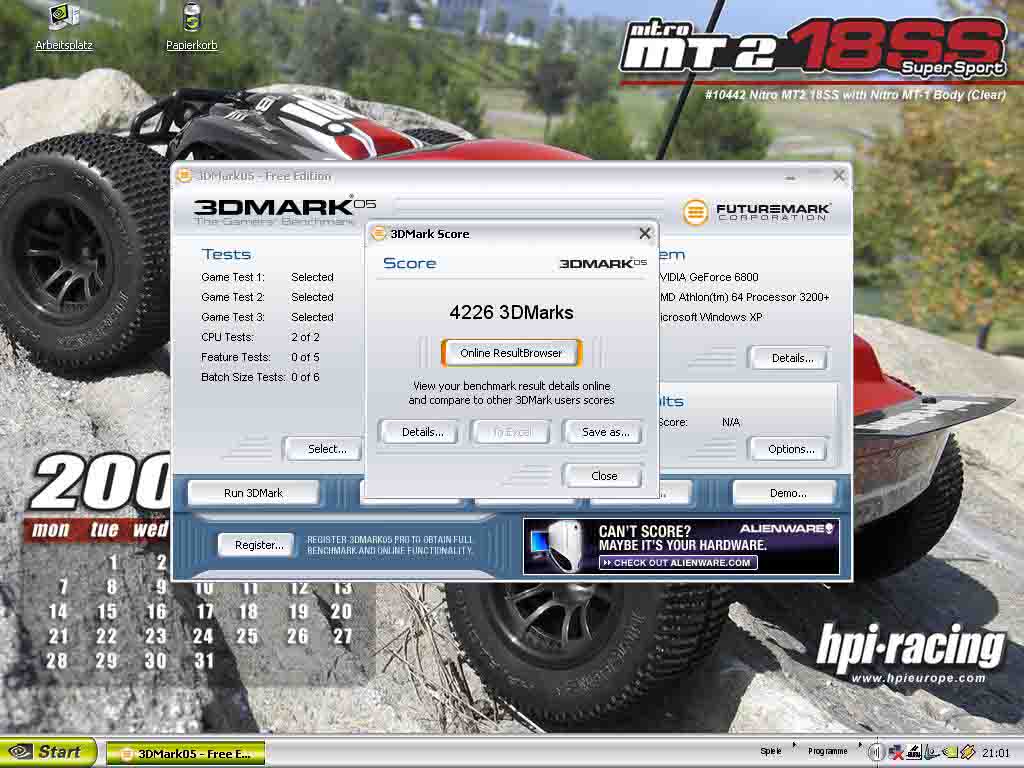Expand the Spiele toolbar arrow
The image size is (1024, 768).
[795, 744]
